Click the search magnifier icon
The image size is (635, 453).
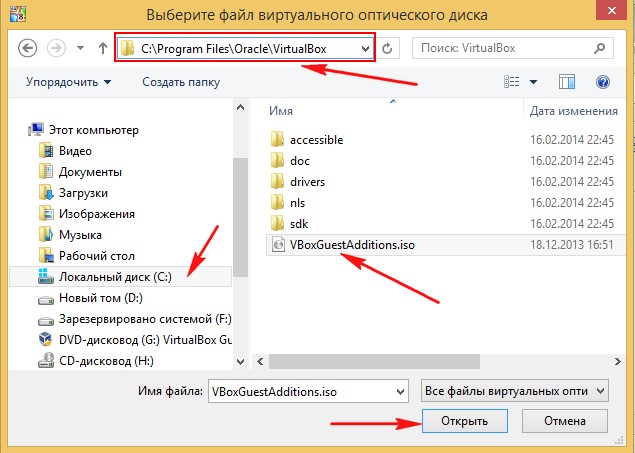pos(600,48)
